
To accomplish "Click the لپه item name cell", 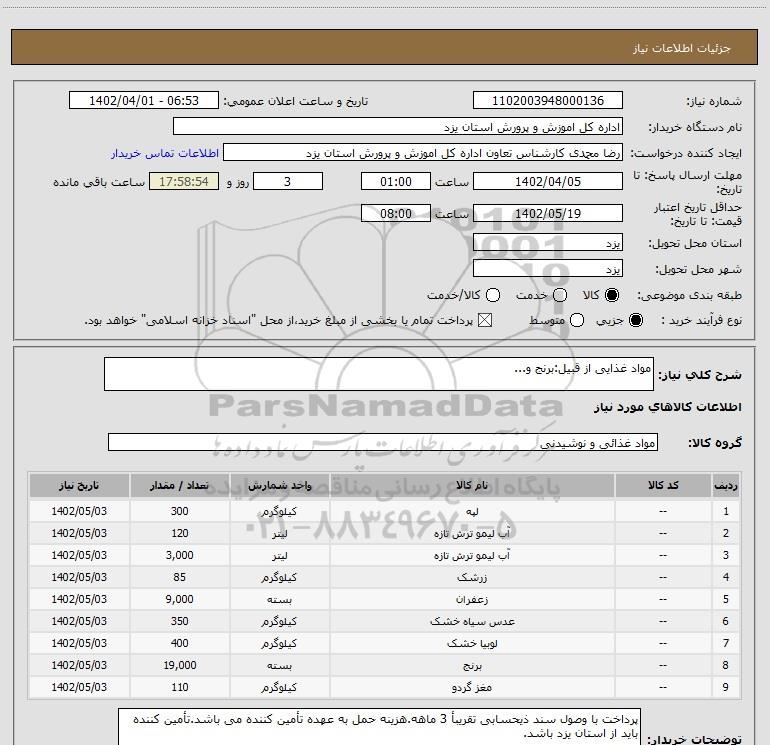I will click(472, 511).
